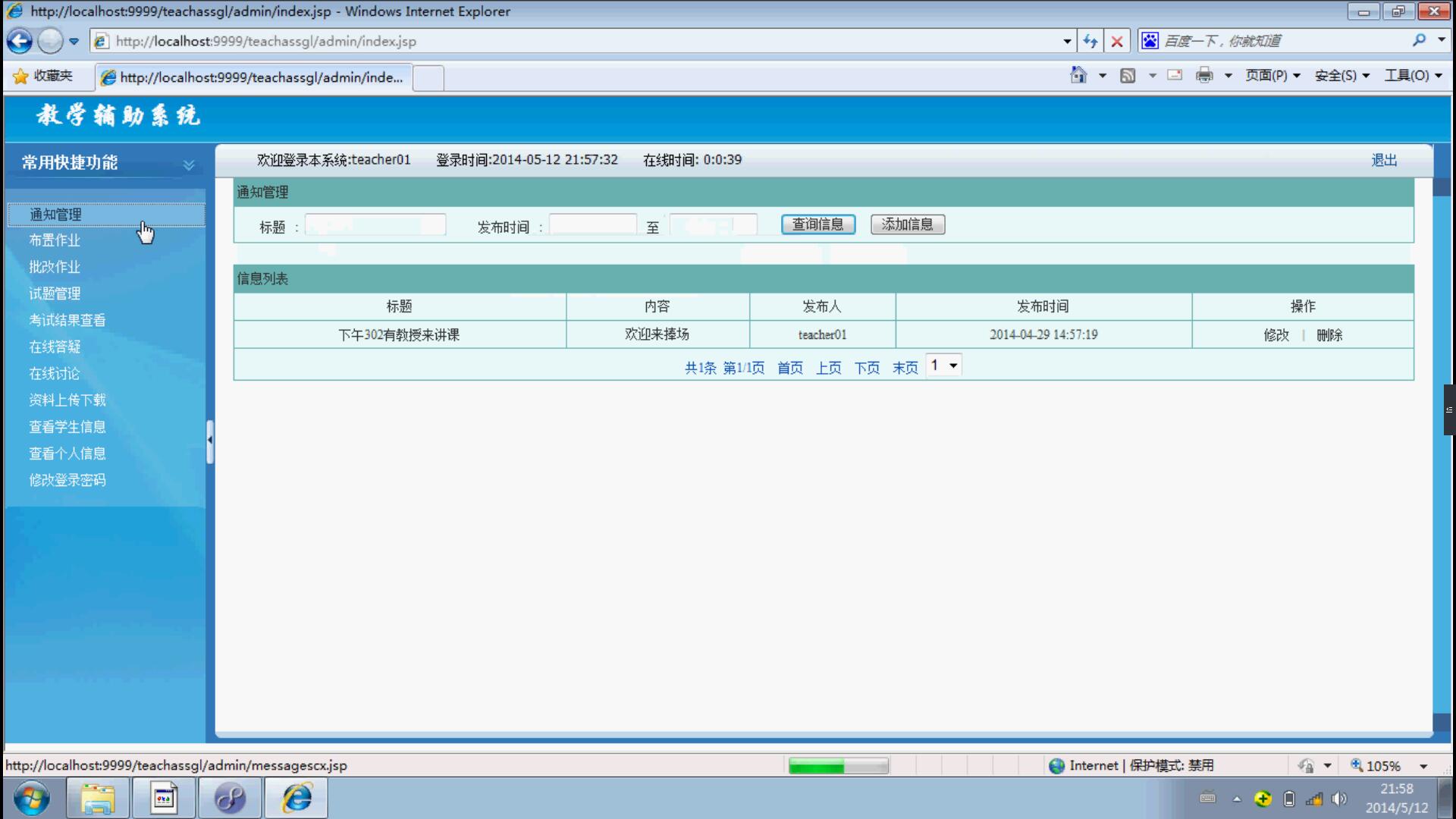The image size is (1456, 819).
Task: Open the page number dropdown
Action: pyautogui.click(x=944, y=366)
